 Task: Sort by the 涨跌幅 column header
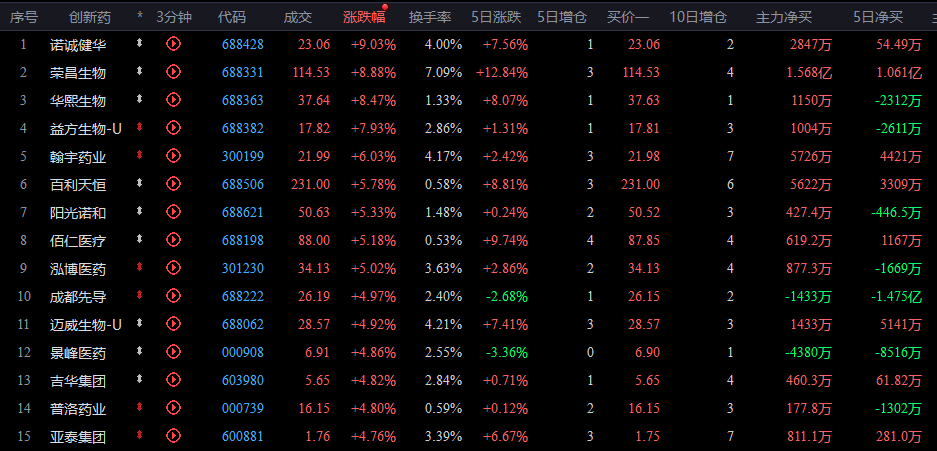click(364, 17)
